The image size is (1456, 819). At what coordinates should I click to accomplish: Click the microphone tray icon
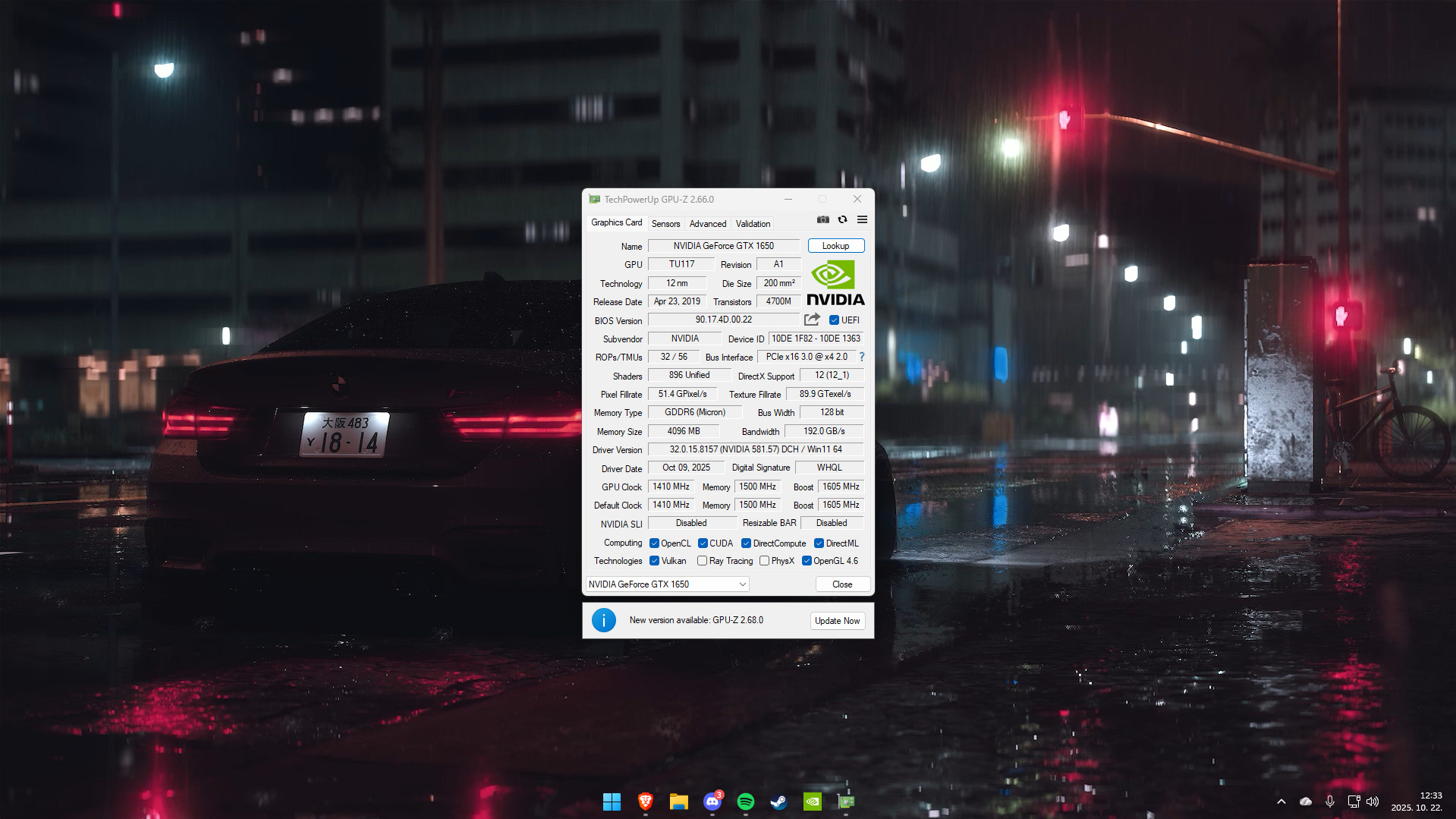click(x=1330, y=802)
